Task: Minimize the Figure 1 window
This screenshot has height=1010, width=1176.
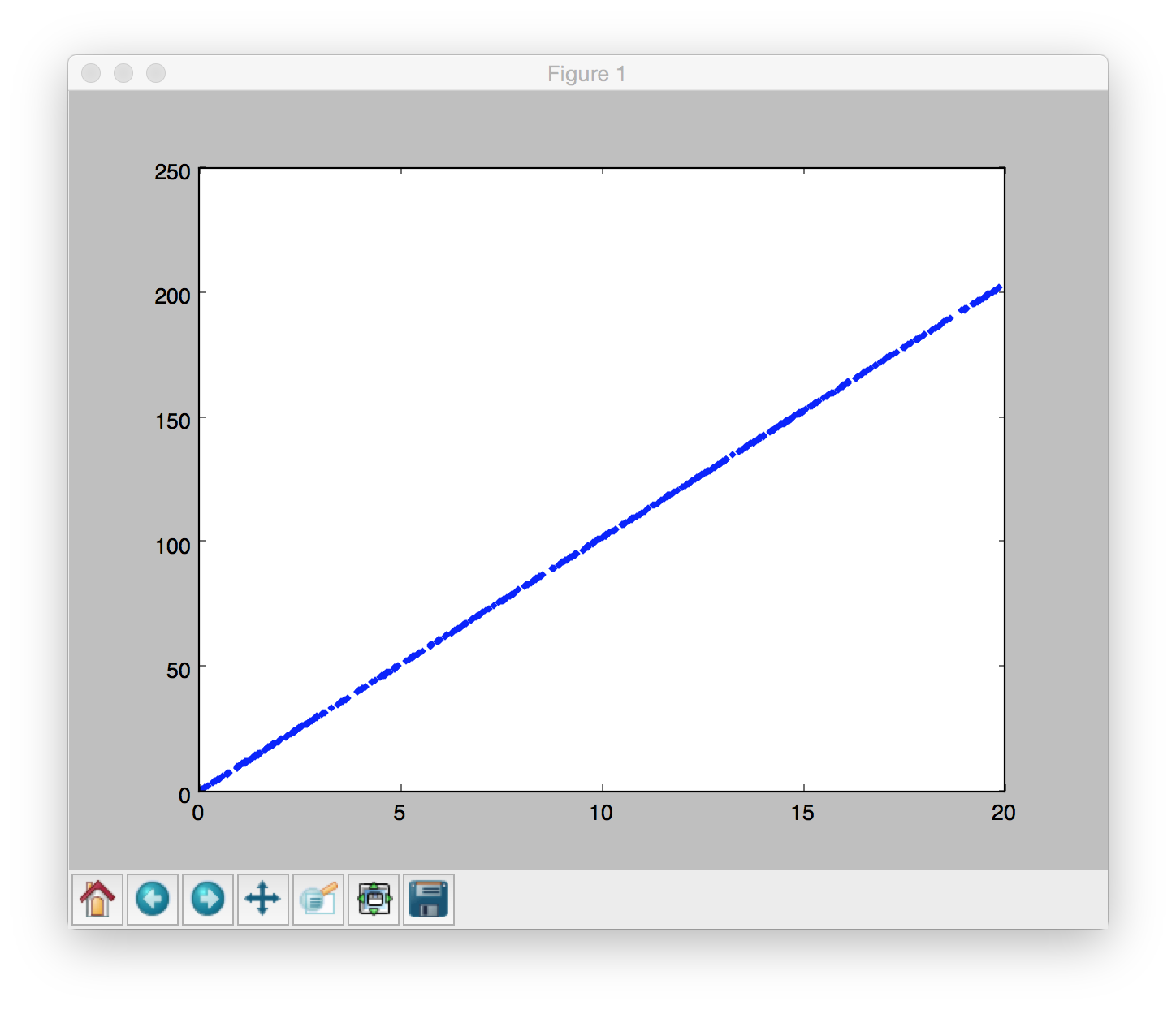Action: click(123, 73)
